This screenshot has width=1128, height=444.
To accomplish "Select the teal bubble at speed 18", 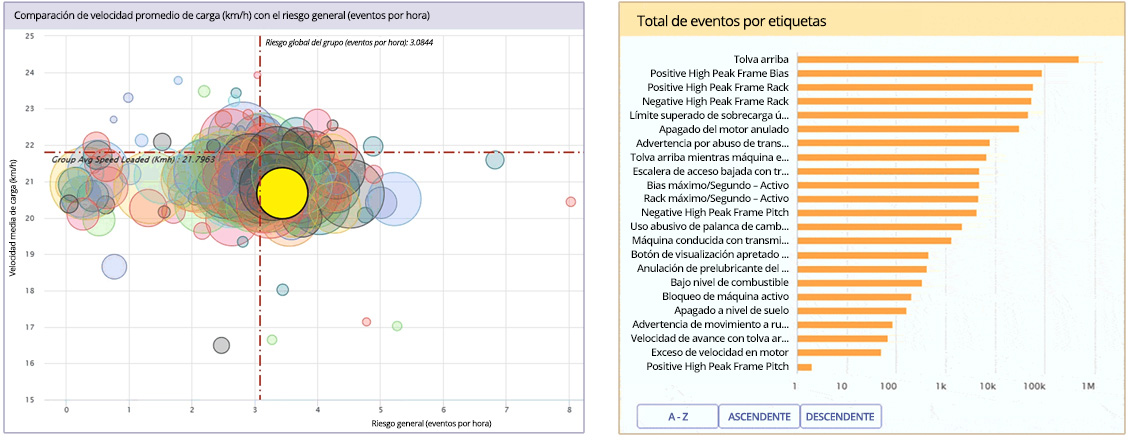I will click(282, 289).
